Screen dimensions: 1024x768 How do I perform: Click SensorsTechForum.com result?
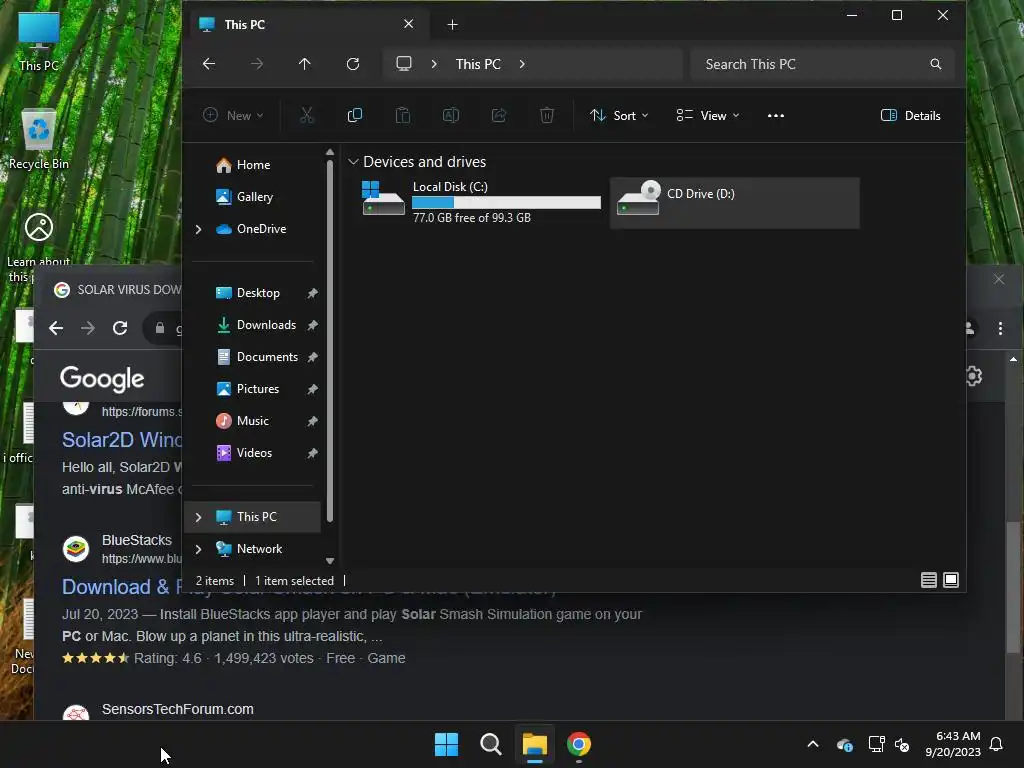(178, 709)
